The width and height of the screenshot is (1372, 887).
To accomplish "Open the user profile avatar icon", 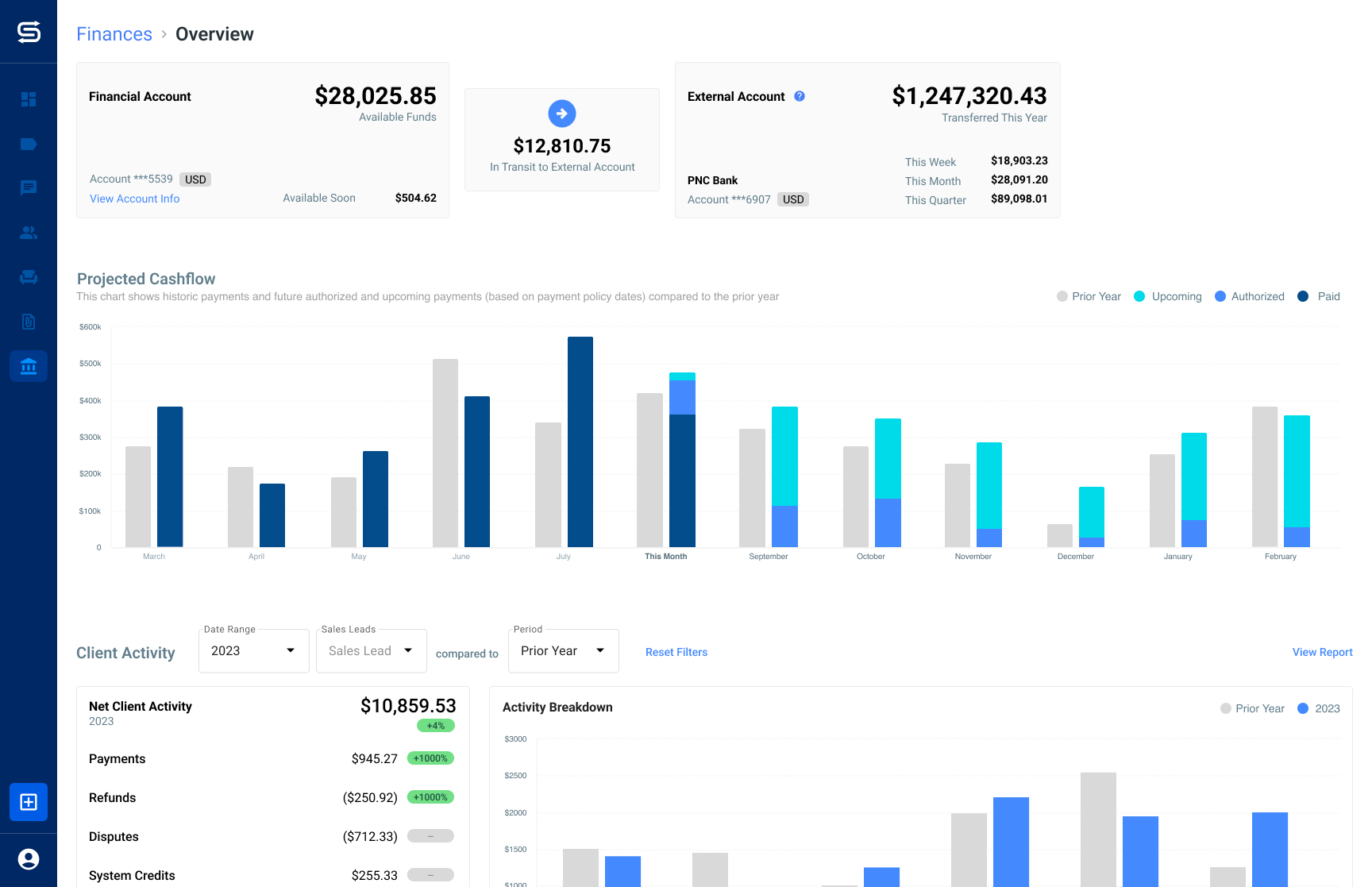I will [29, 859].
